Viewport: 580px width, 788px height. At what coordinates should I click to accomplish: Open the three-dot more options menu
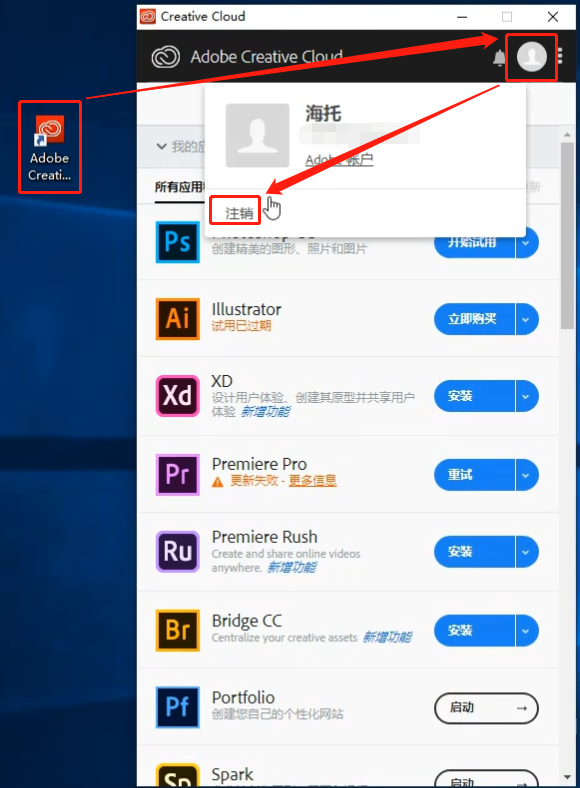point(560,56)
